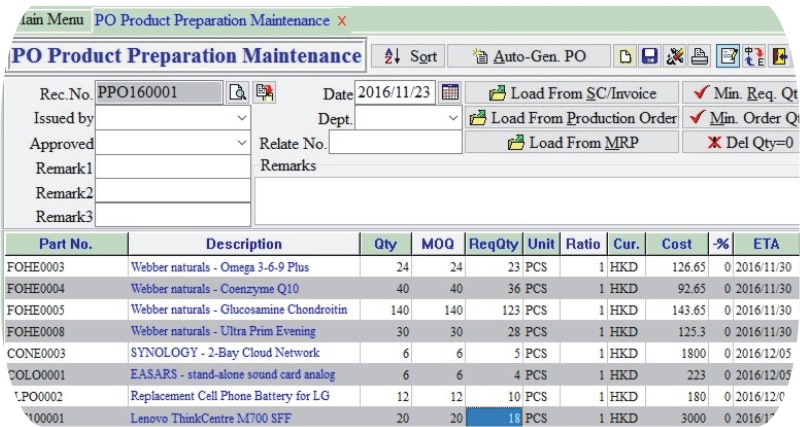Click the ETA column header
The image size is (800, 427).
click(x=766, y=244)
